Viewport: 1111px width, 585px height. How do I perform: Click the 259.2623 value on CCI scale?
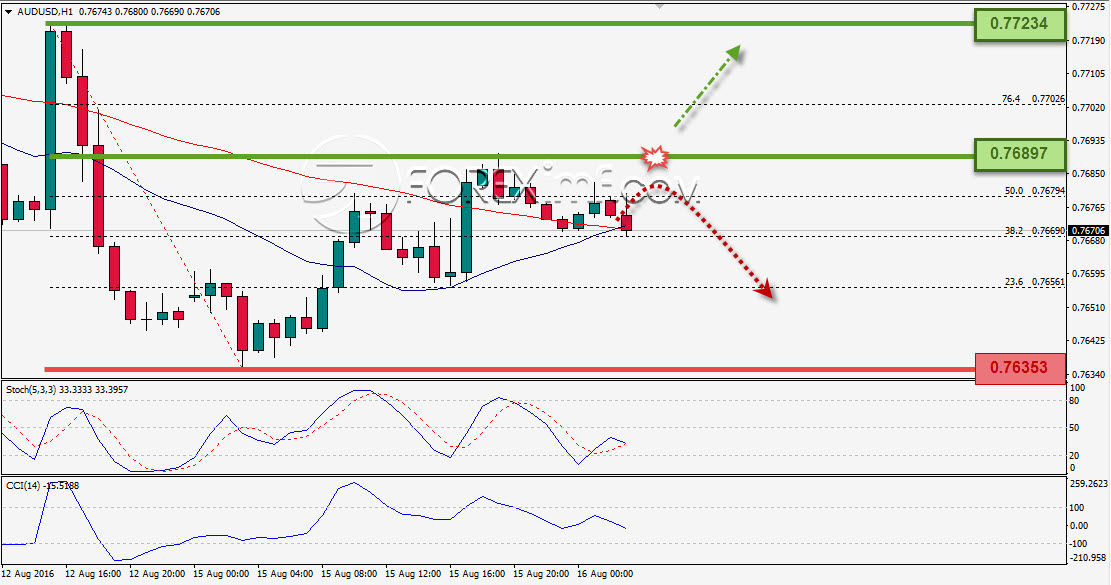[x=1088, y=484]
